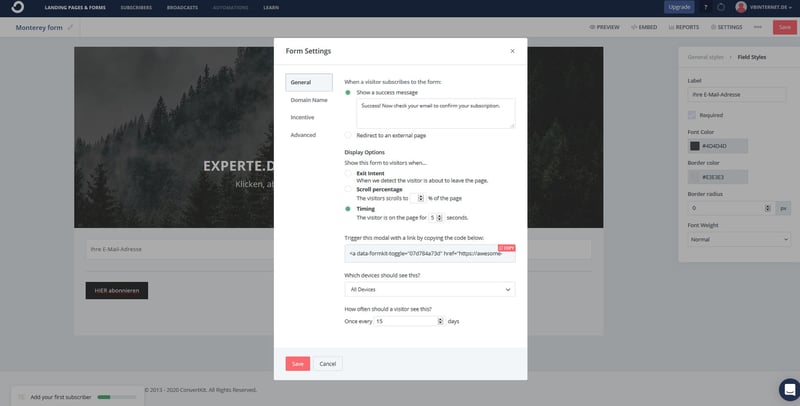
Task: Open the Reports toolbar item
Action: click(684, 27)
